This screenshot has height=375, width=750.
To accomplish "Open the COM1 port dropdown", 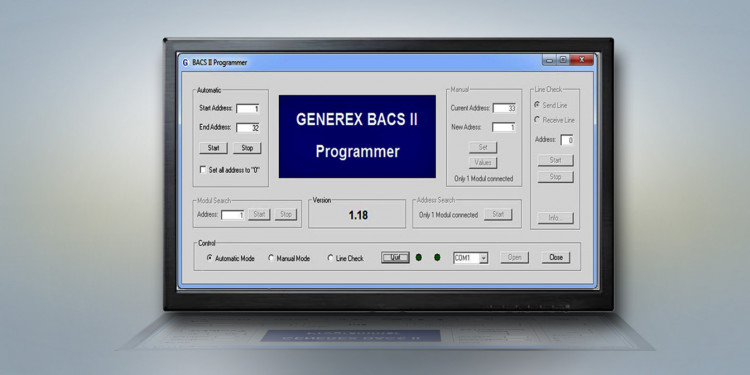I will click(483, 258).
